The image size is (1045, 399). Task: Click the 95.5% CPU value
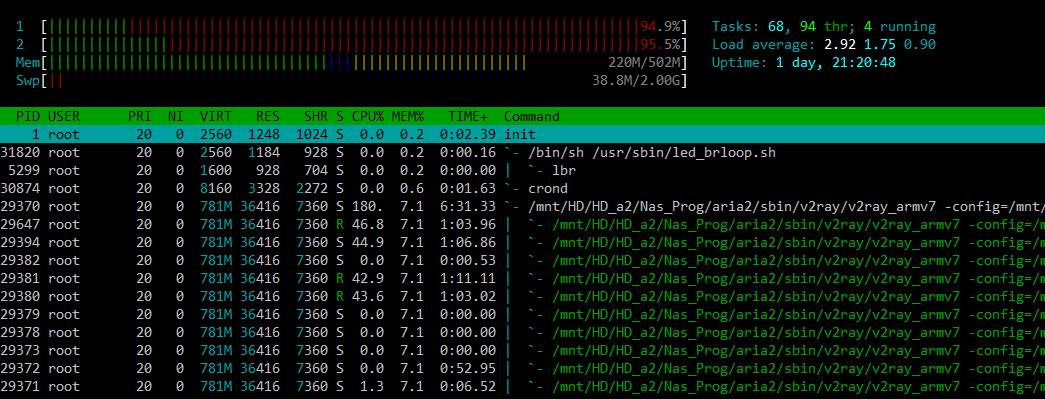tap(660, 45)
